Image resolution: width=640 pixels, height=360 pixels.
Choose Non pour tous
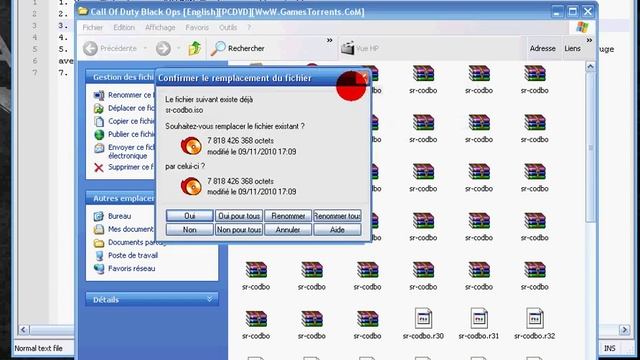pos(239,230)
